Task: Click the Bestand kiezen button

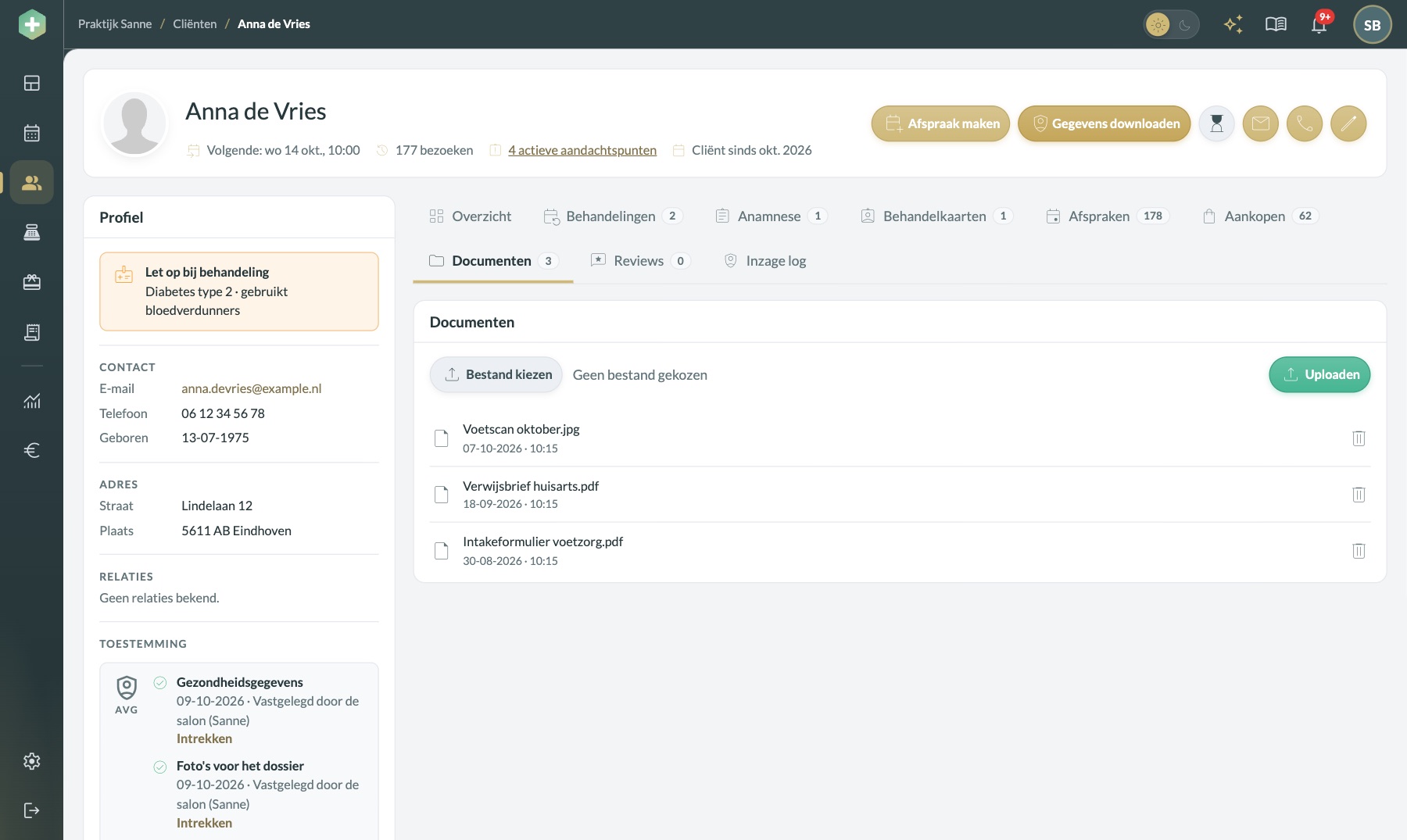Action: (x=496, y=375)
